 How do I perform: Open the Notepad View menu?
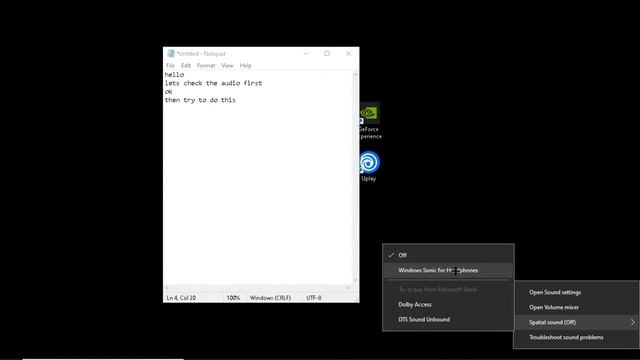[227, 65]
